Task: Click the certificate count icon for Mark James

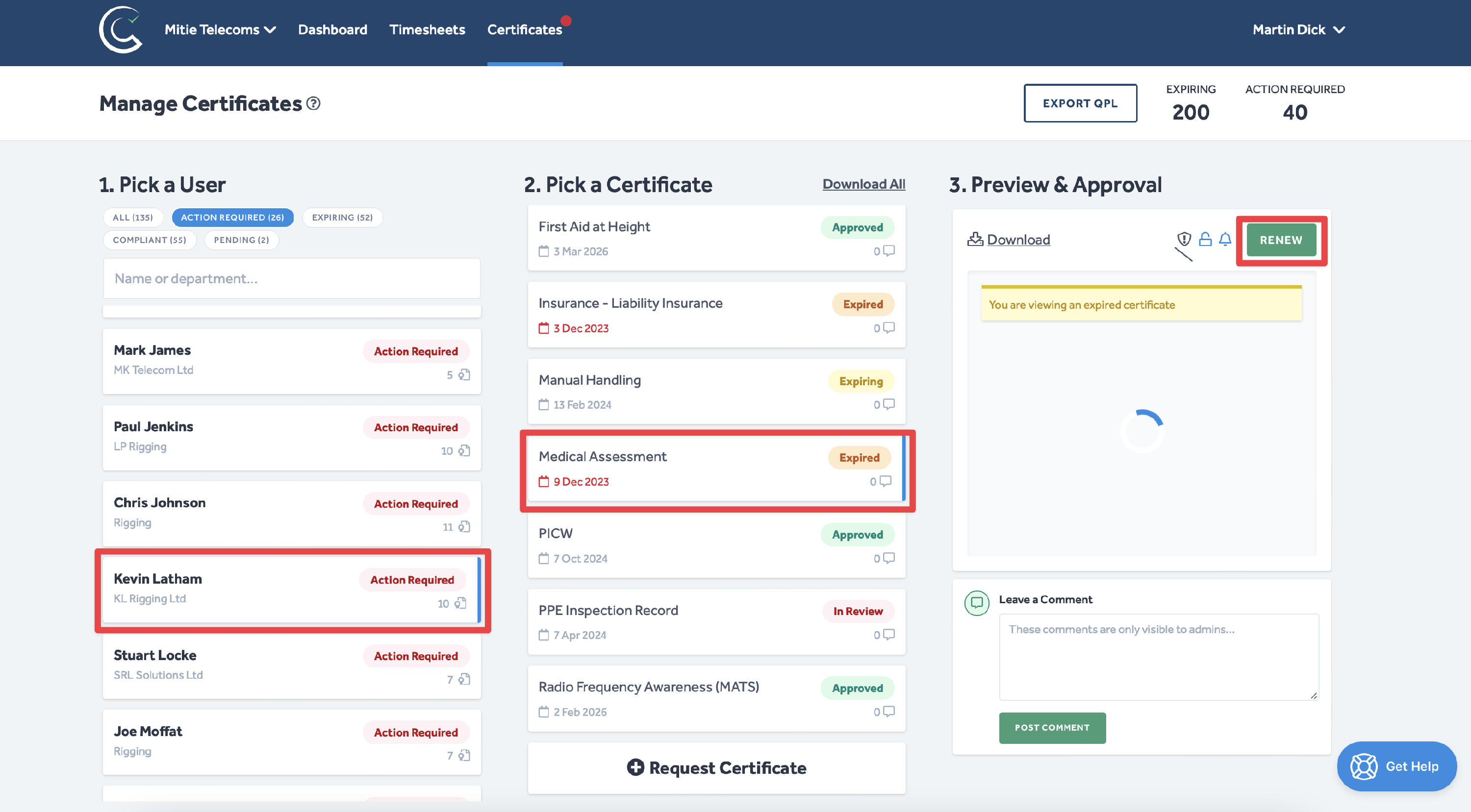Action: click(464, 375)
